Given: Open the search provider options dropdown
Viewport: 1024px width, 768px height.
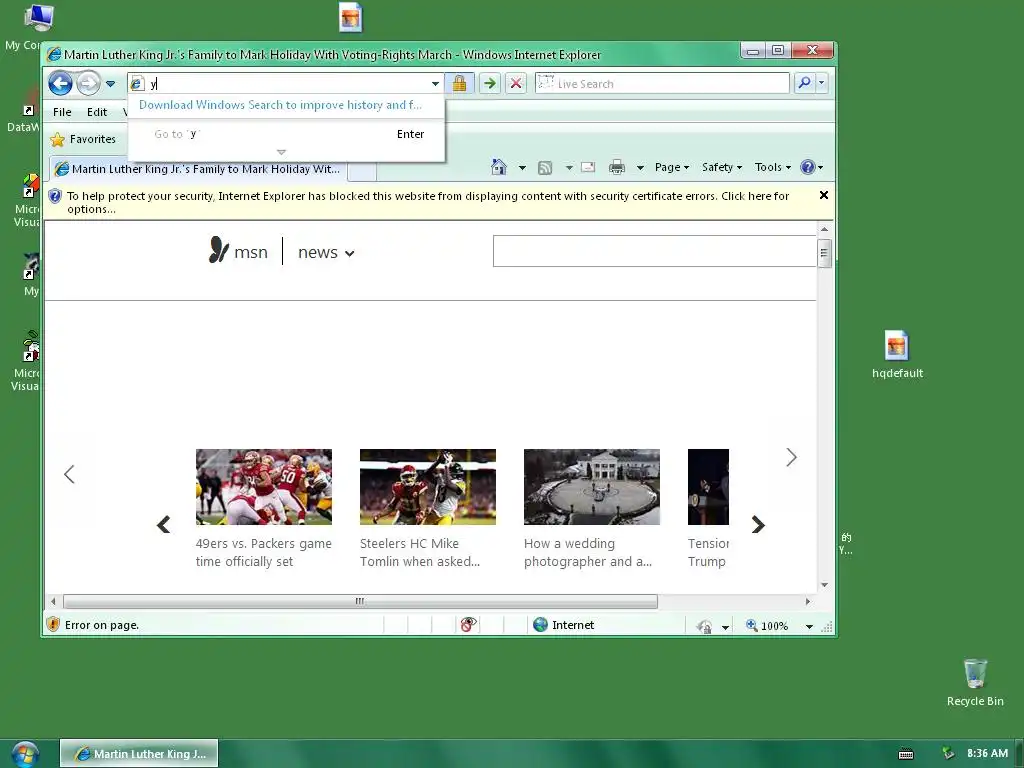Looking at the screenshot, I should (822, 83).
